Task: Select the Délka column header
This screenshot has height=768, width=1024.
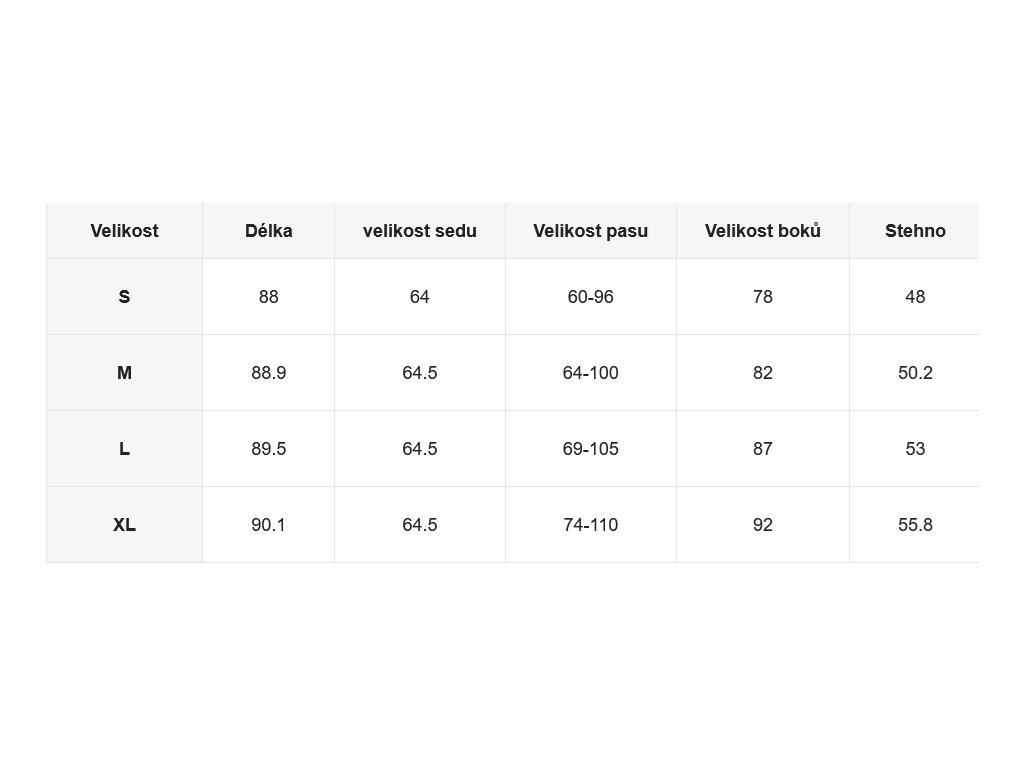Action: click(268, 231)
